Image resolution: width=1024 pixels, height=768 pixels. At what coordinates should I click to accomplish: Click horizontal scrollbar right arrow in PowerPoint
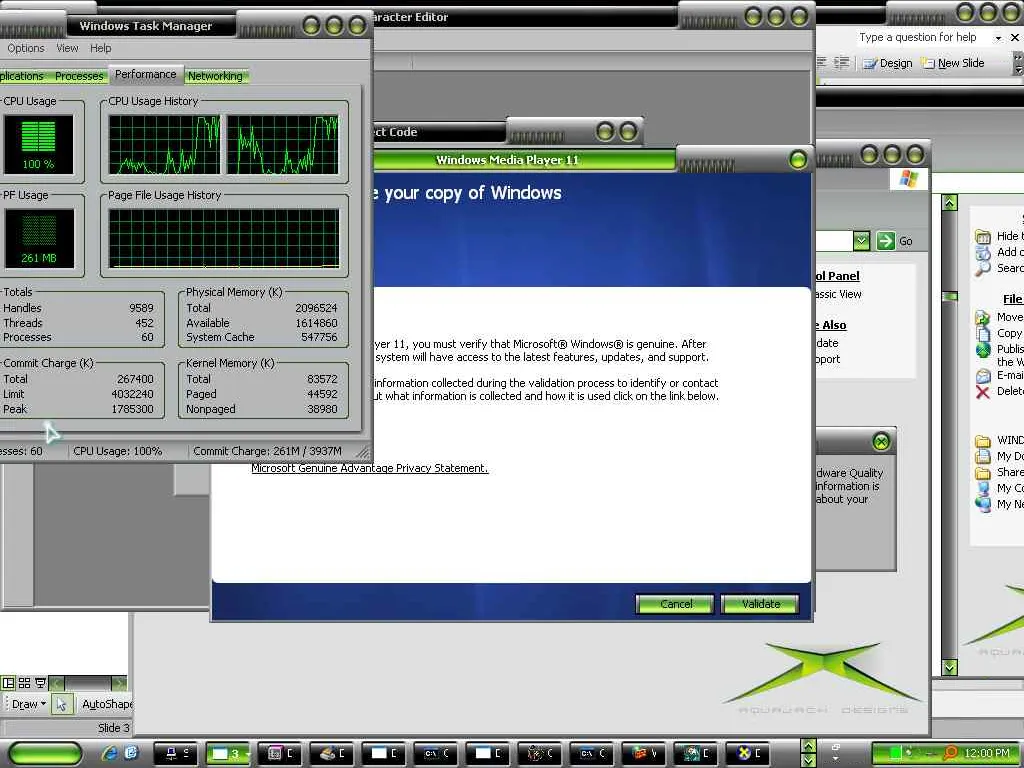120,683
